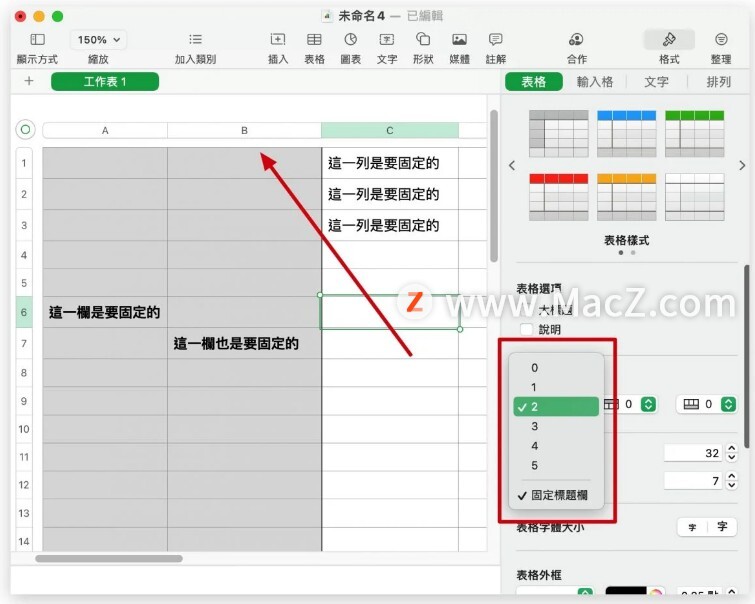Toggle 固定標題欄 freeze header columns option

(x=556, y=495)
